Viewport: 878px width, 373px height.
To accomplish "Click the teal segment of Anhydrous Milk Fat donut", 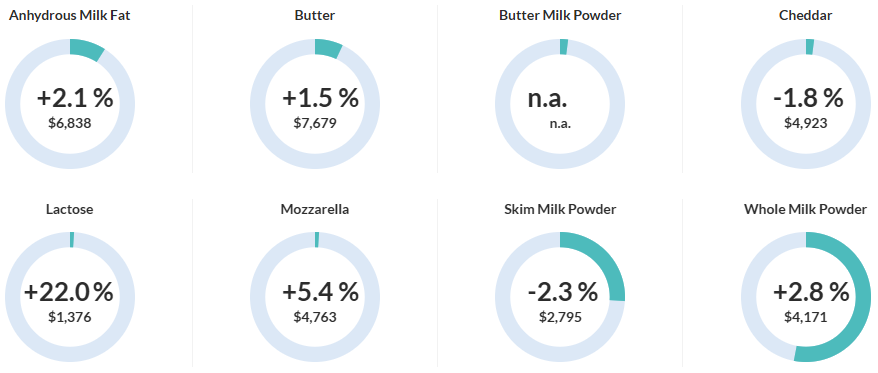I will (86, 49).
